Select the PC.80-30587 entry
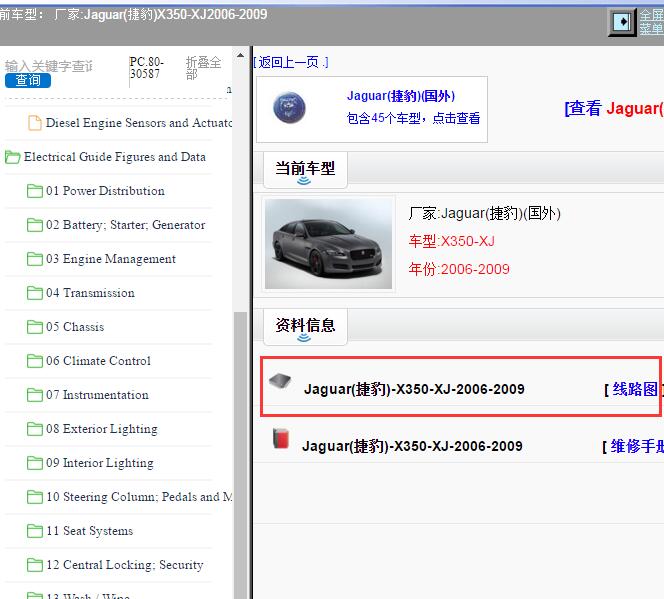This screenshot has height=599, width=664. (x=147, y=68)
